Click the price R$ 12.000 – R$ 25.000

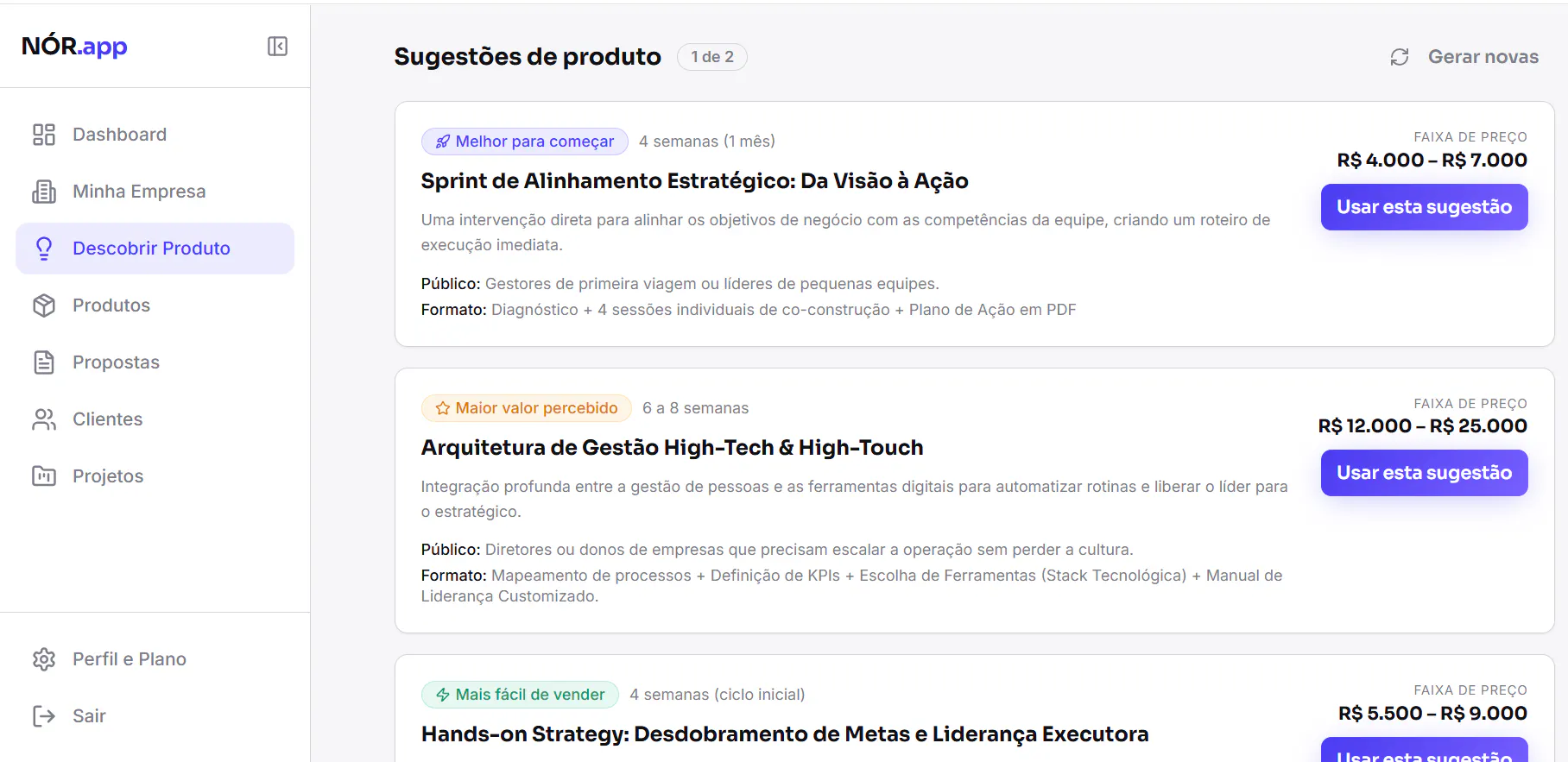[1423, 426]
